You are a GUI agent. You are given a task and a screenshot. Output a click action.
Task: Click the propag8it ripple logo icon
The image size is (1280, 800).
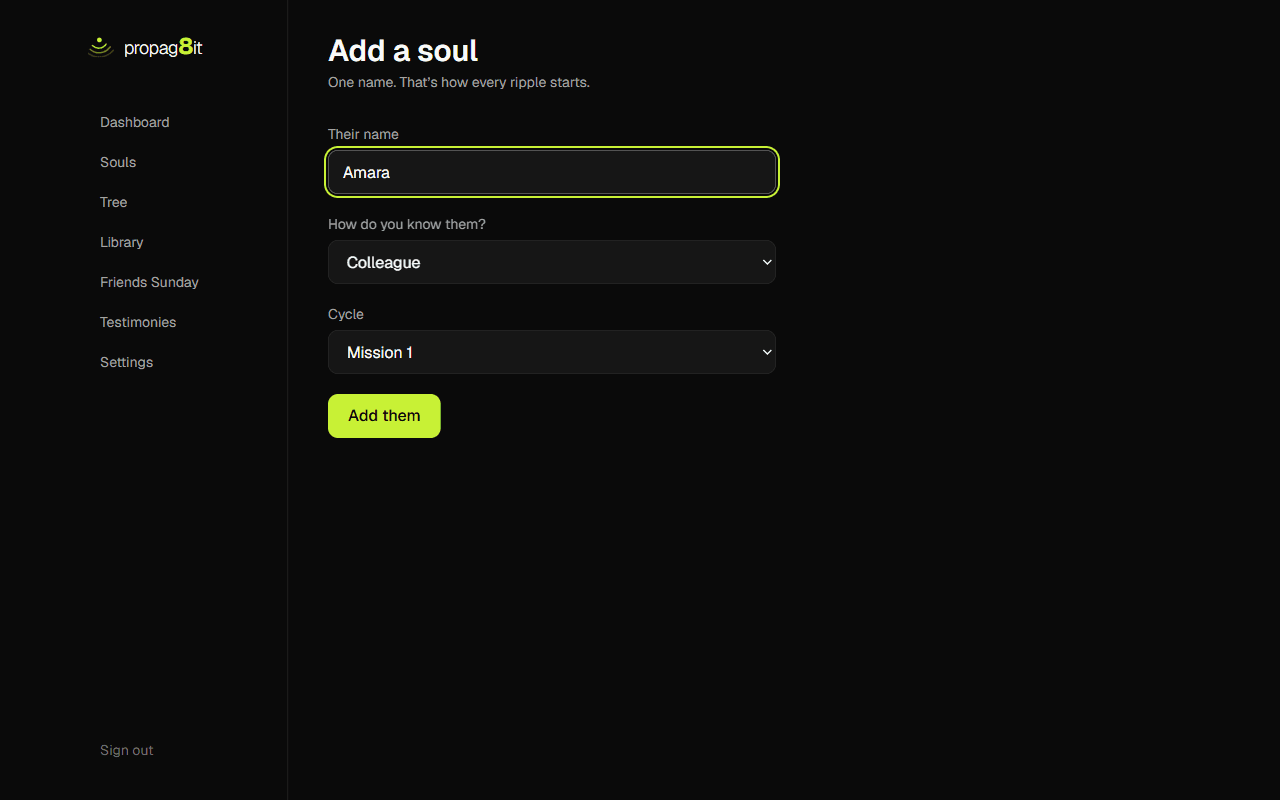pos(100,47)
